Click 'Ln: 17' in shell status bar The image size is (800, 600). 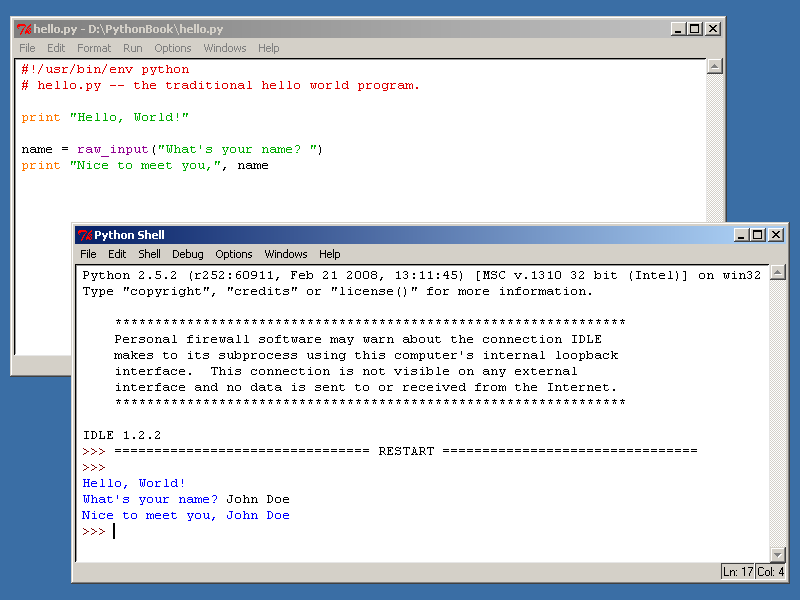point(738,572)
